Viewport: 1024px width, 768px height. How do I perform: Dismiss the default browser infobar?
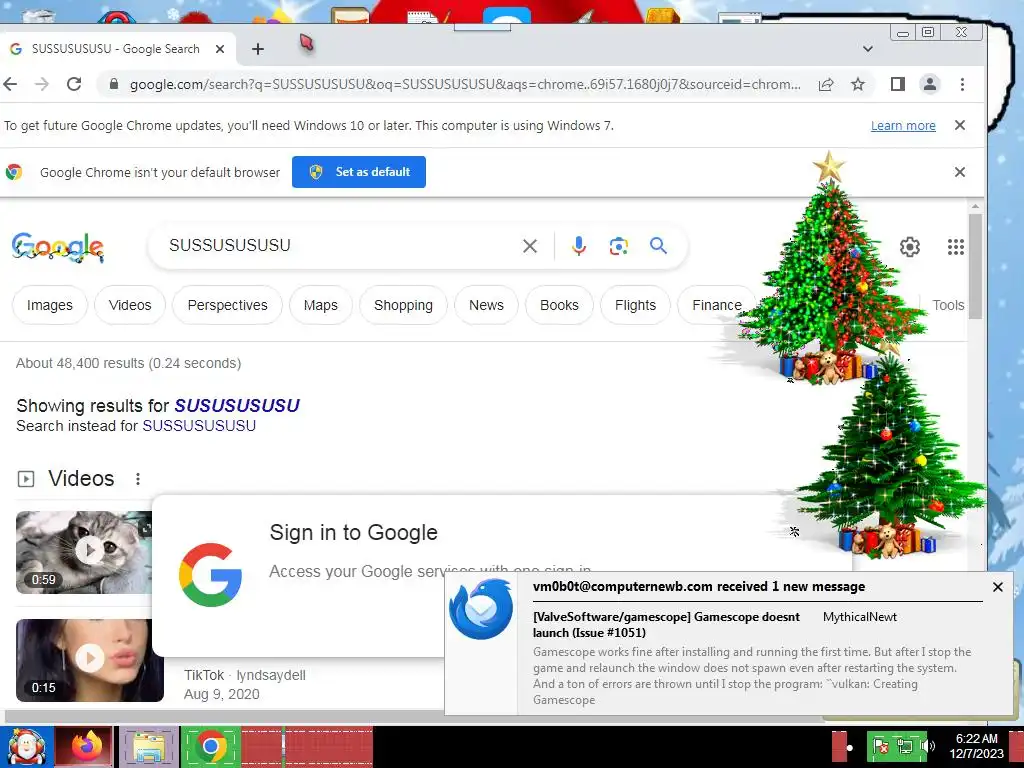959,172
